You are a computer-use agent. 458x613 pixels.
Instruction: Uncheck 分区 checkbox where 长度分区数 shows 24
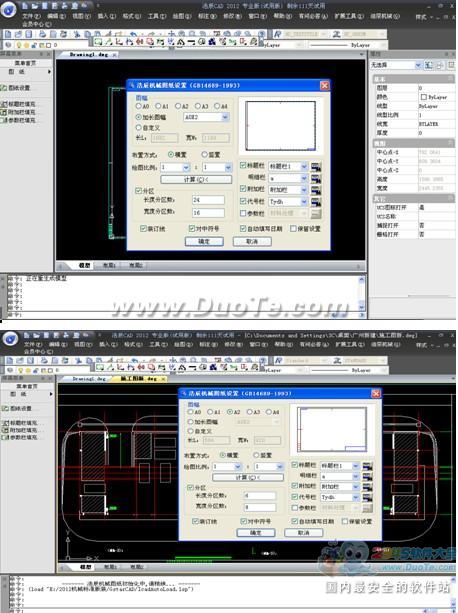coord(138,191)
